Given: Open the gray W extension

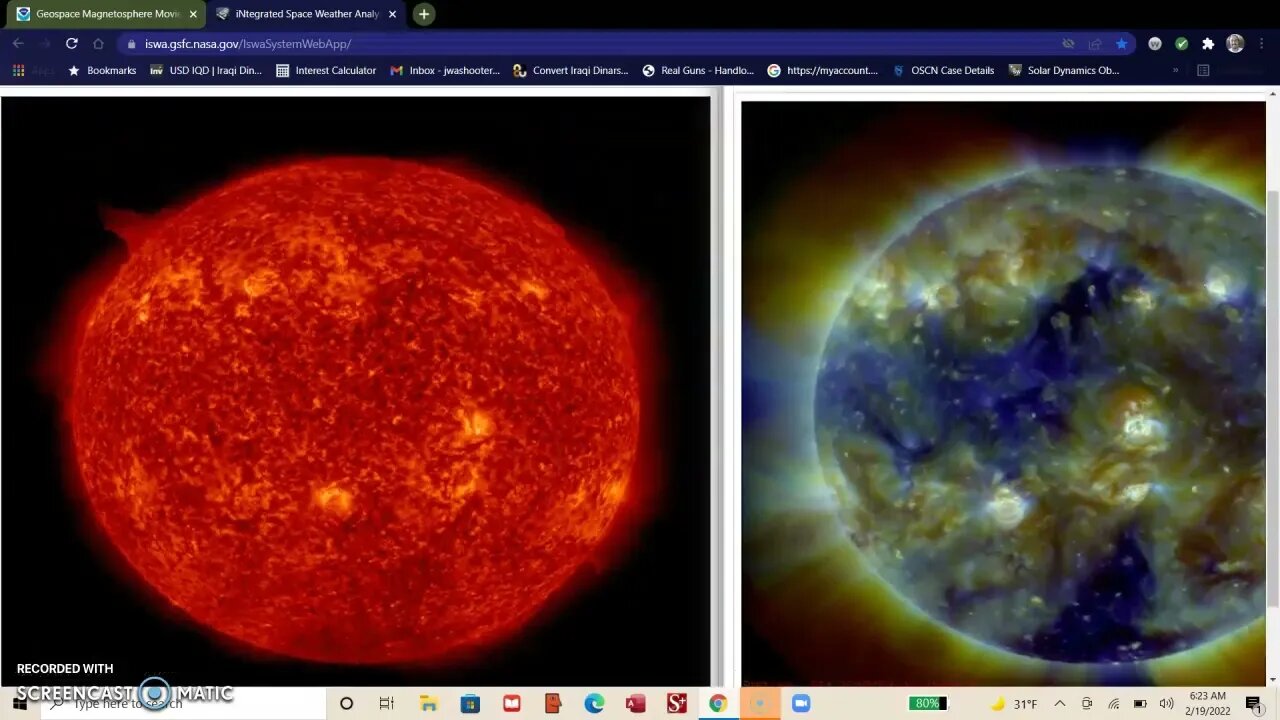Looking at the screenshot, I should 1155,44.
